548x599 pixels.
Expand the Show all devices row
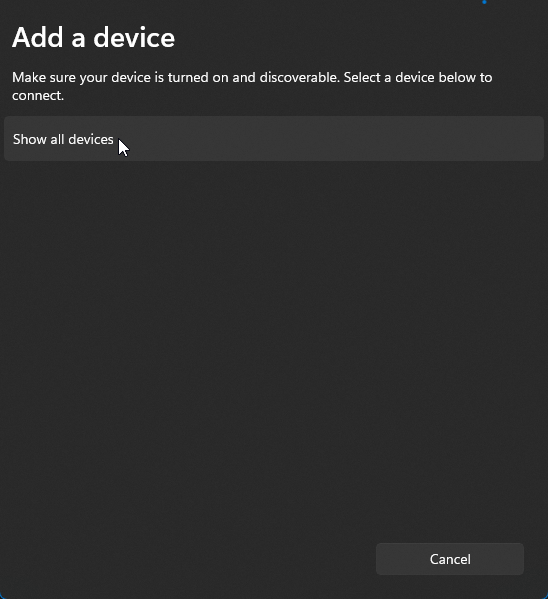[x=274, y=139]
